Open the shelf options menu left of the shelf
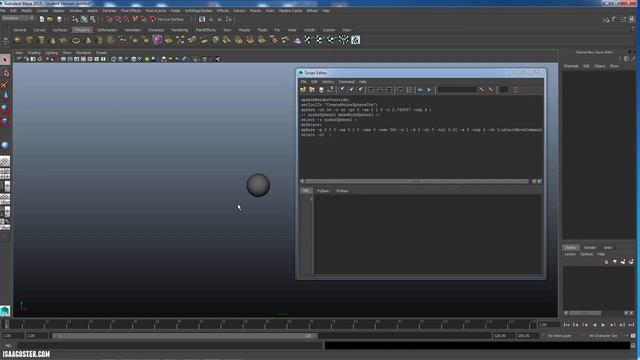 [x=5, y=40]
